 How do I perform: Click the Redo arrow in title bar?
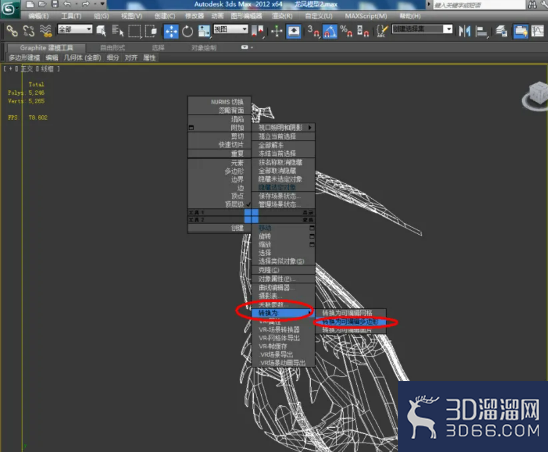(x=86, y=4)
